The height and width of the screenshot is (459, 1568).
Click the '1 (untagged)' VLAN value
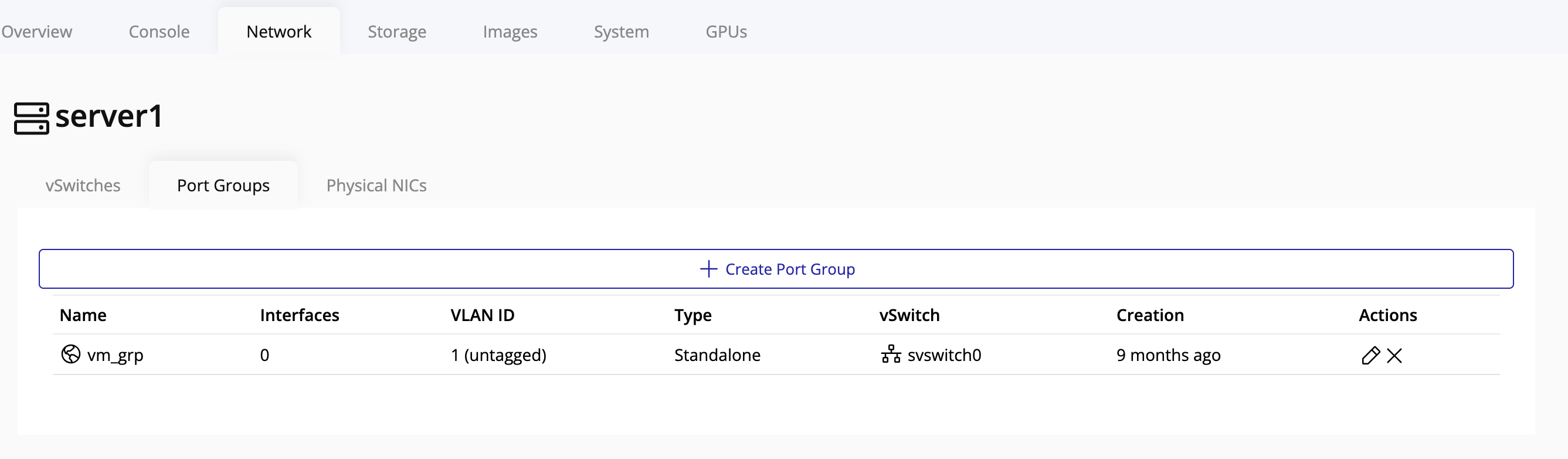(x=498, y=355)
